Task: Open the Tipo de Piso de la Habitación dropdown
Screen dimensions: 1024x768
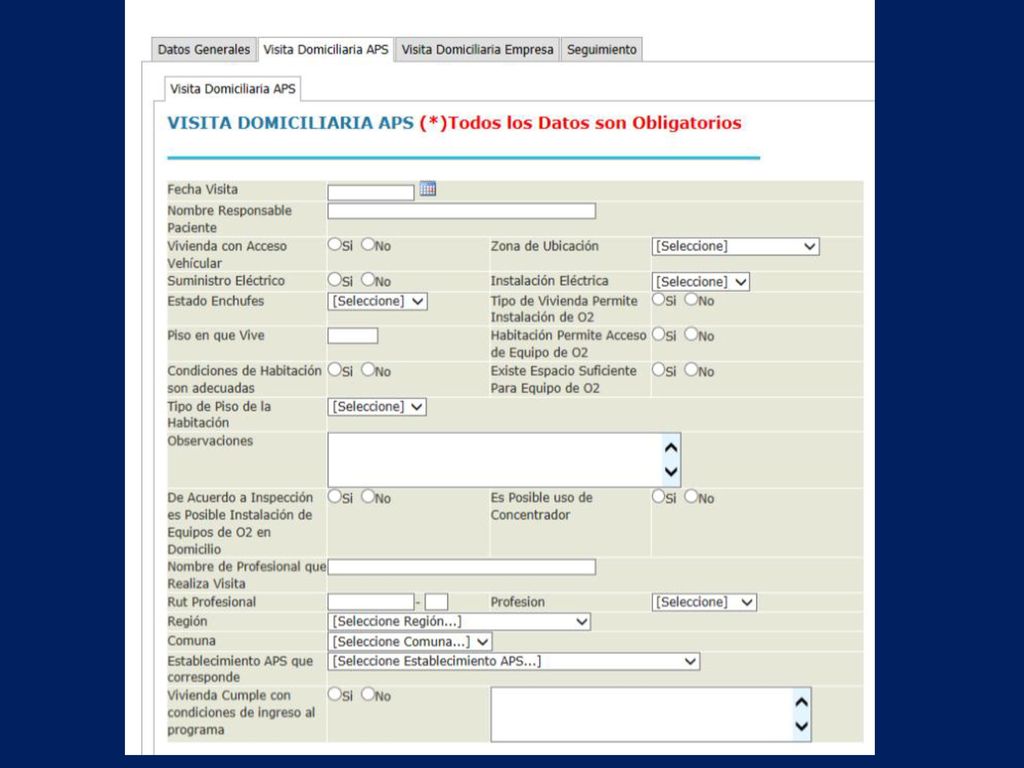Action: (377, 406)
